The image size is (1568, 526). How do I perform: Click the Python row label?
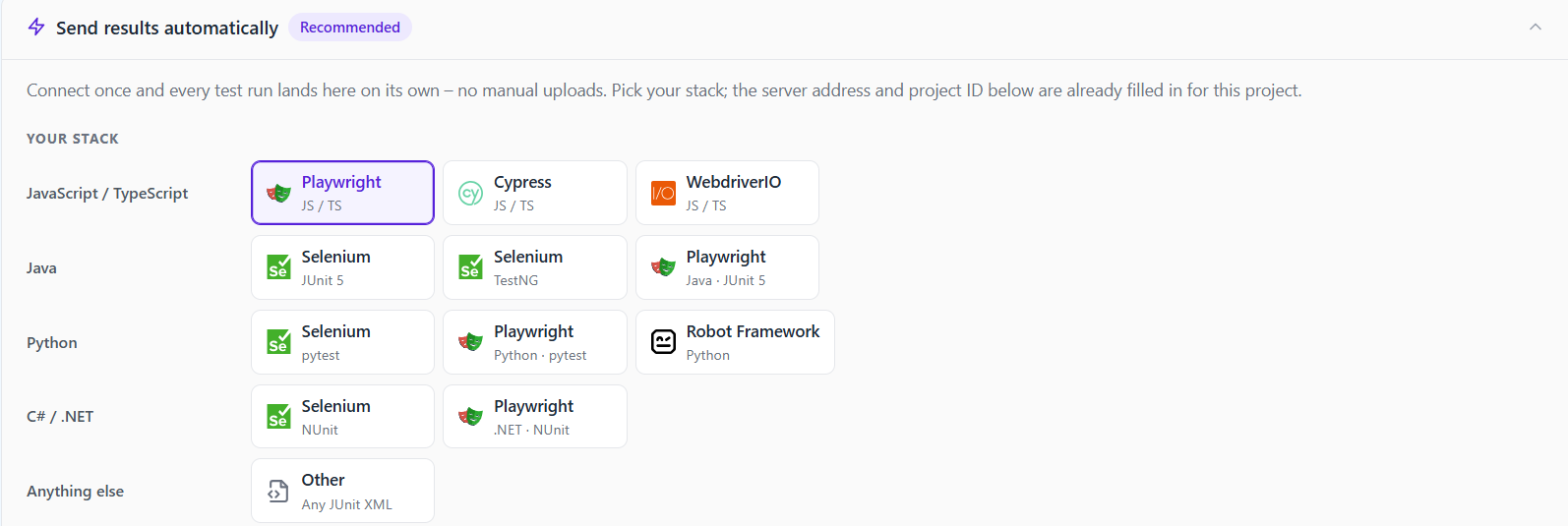point(52,343)
